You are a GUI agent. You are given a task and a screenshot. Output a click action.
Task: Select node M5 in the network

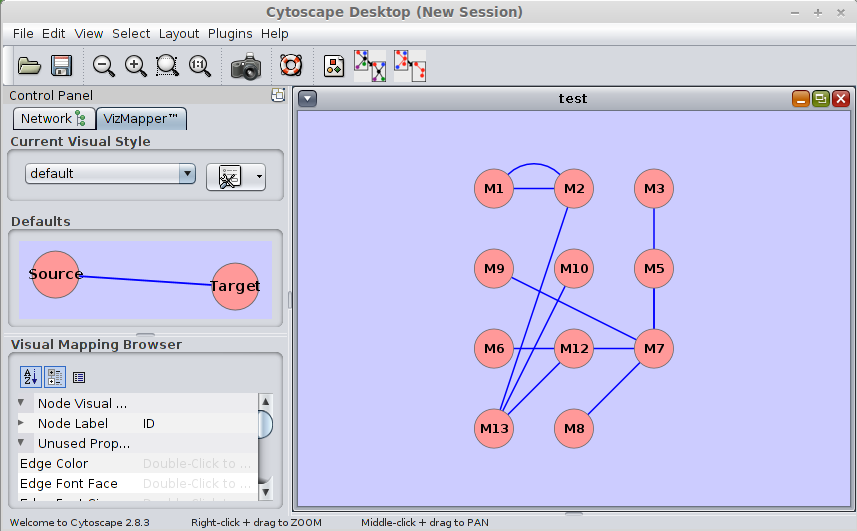click(x=654, y=268)
